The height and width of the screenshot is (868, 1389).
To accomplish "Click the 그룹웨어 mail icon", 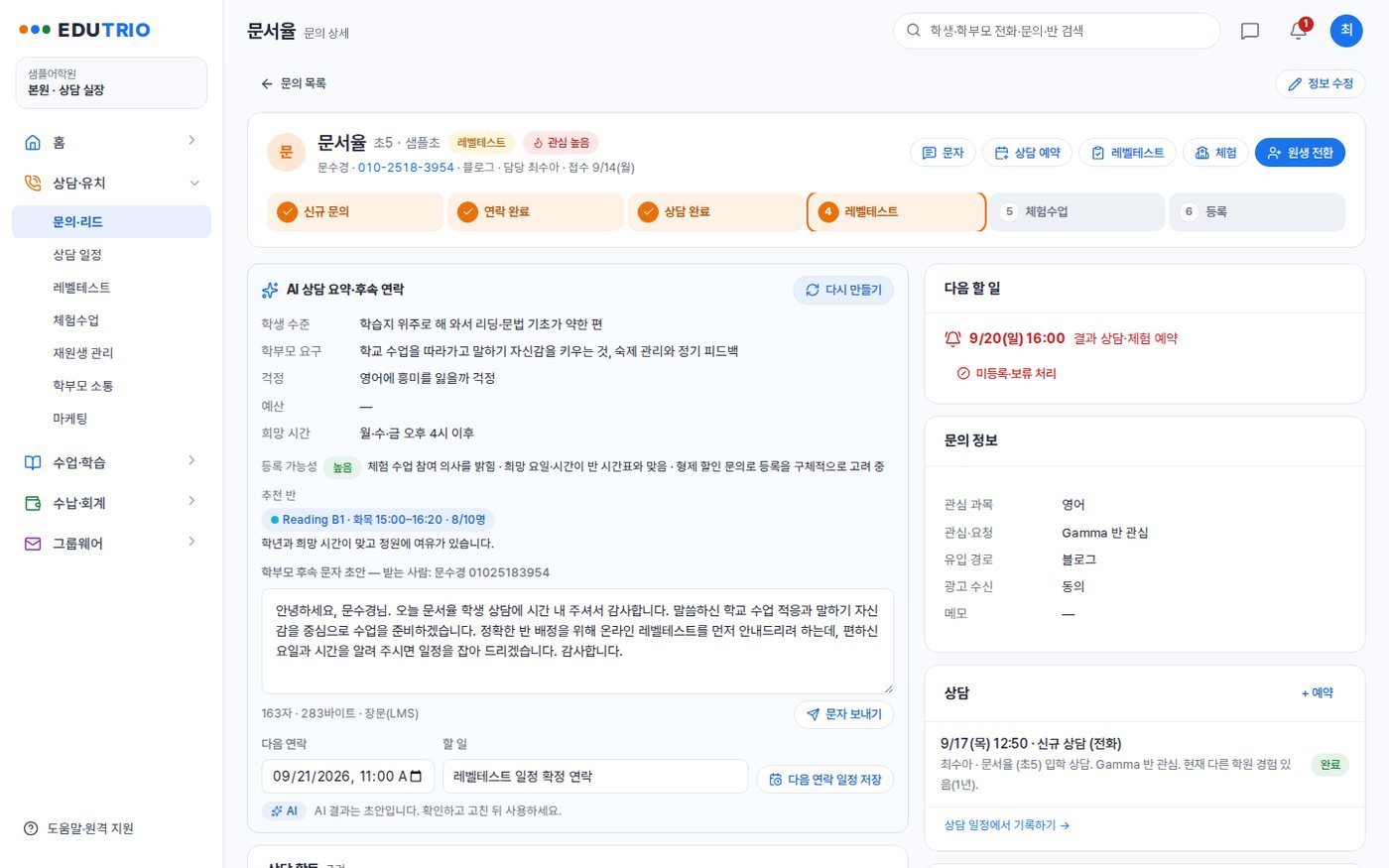I will pyautogui.click(x=33, y=544).
